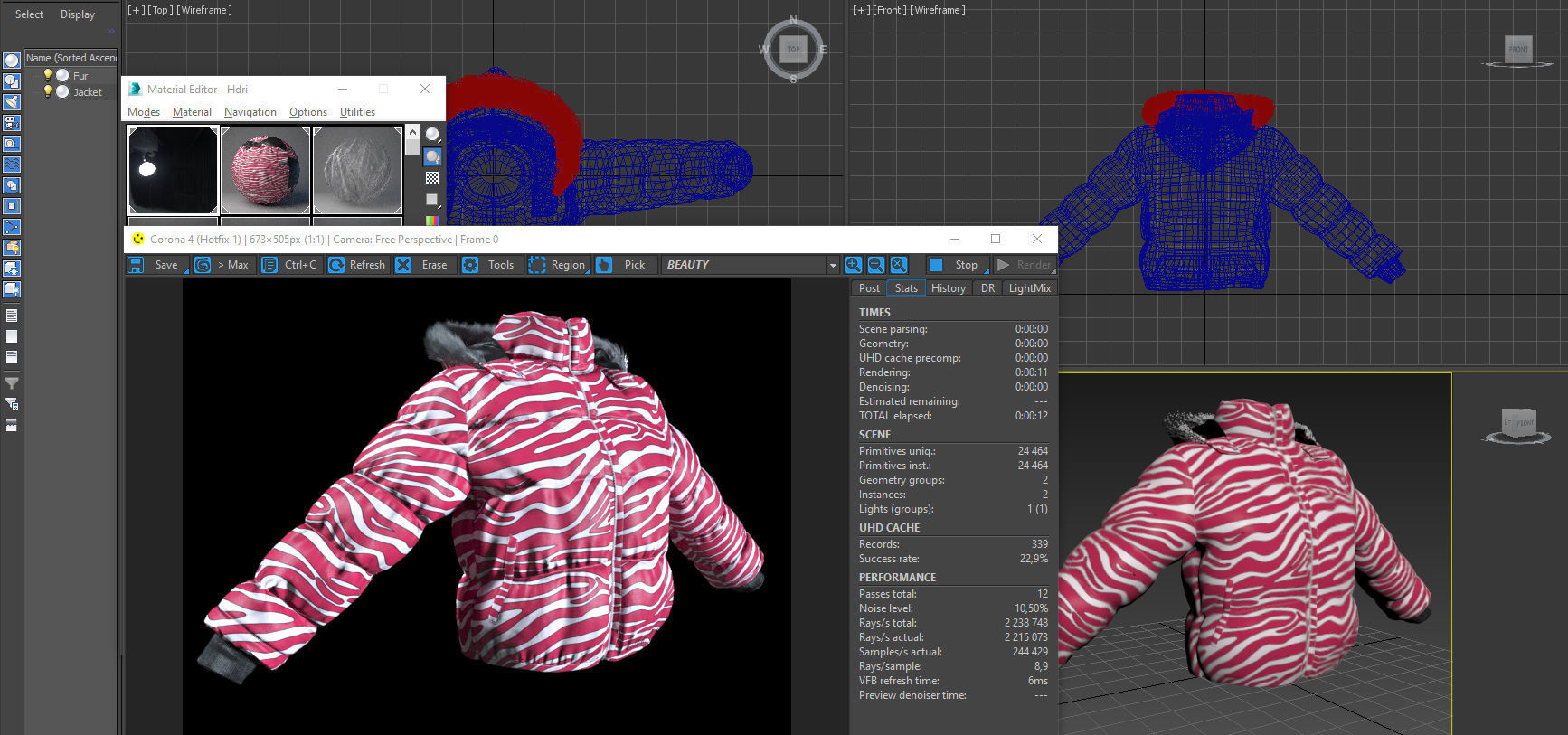1568x735 pixels.
Task: Toggle Display Cameras filter in the Scene Explorer
Action: [x=12, y=123]
